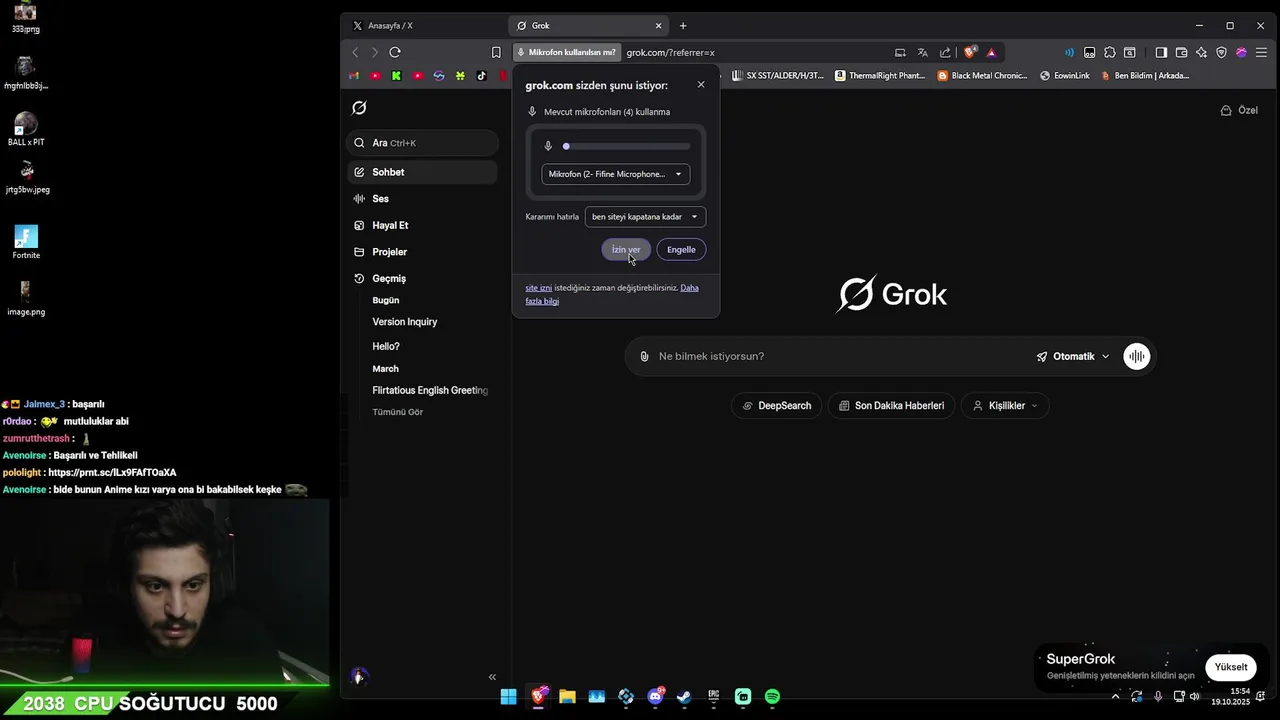
Task: Toggle the browser sidebar panel icon
Action: tap(1161, 52)
